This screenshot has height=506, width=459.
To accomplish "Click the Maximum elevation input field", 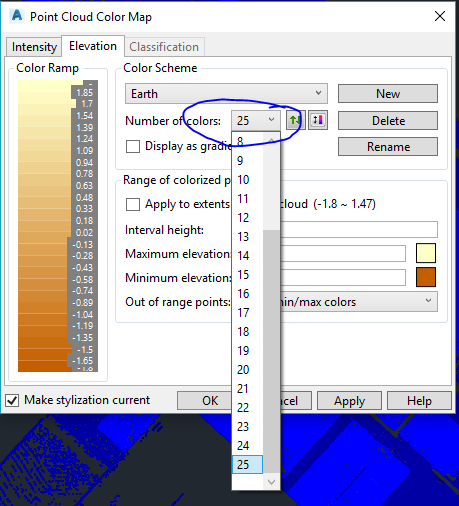I will tap(343, 254).
